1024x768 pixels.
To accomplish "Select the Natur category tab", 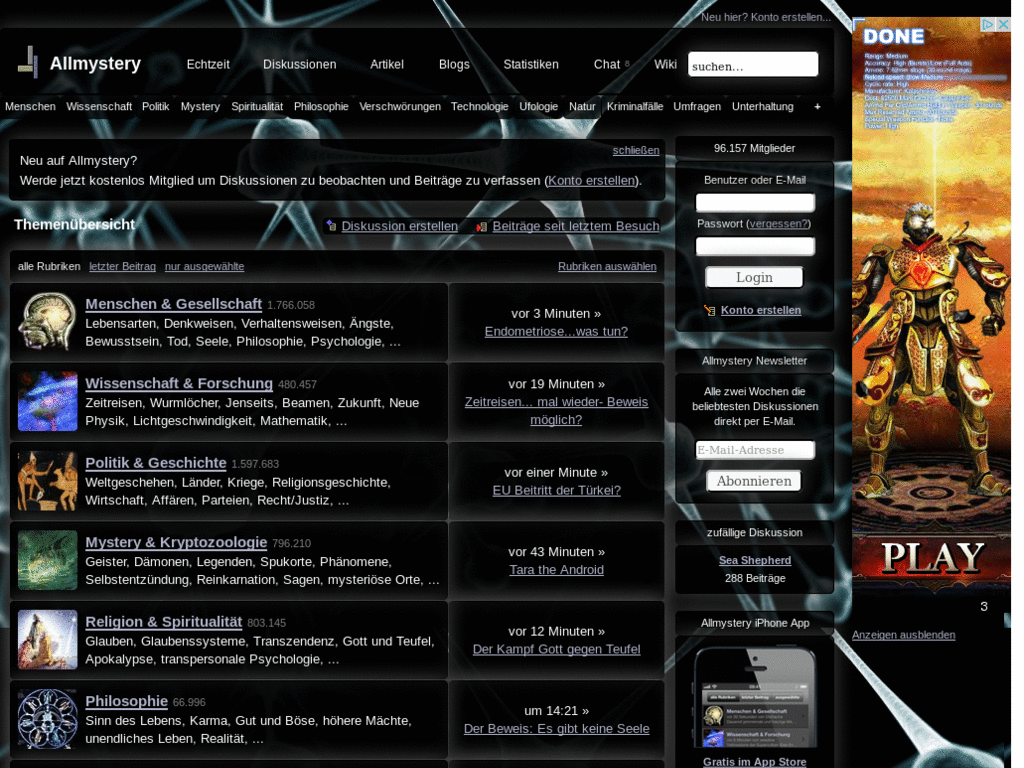I will coord(582,106).
